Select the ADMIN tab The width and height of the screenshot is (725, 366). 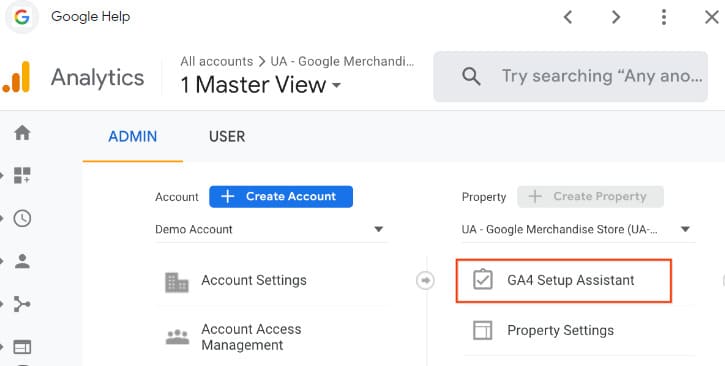click(133, 137)
